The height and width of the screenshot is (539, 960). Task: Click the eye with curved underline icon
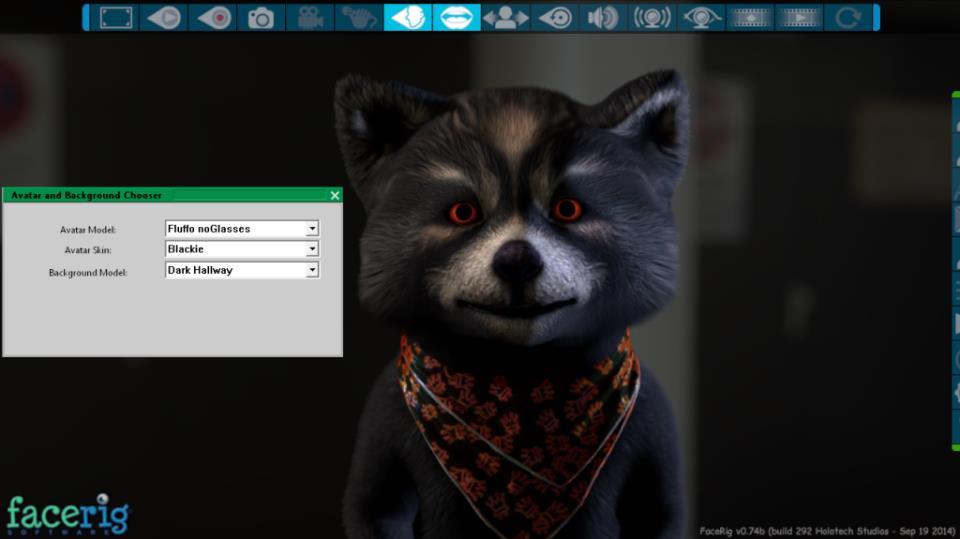(700, 17)
